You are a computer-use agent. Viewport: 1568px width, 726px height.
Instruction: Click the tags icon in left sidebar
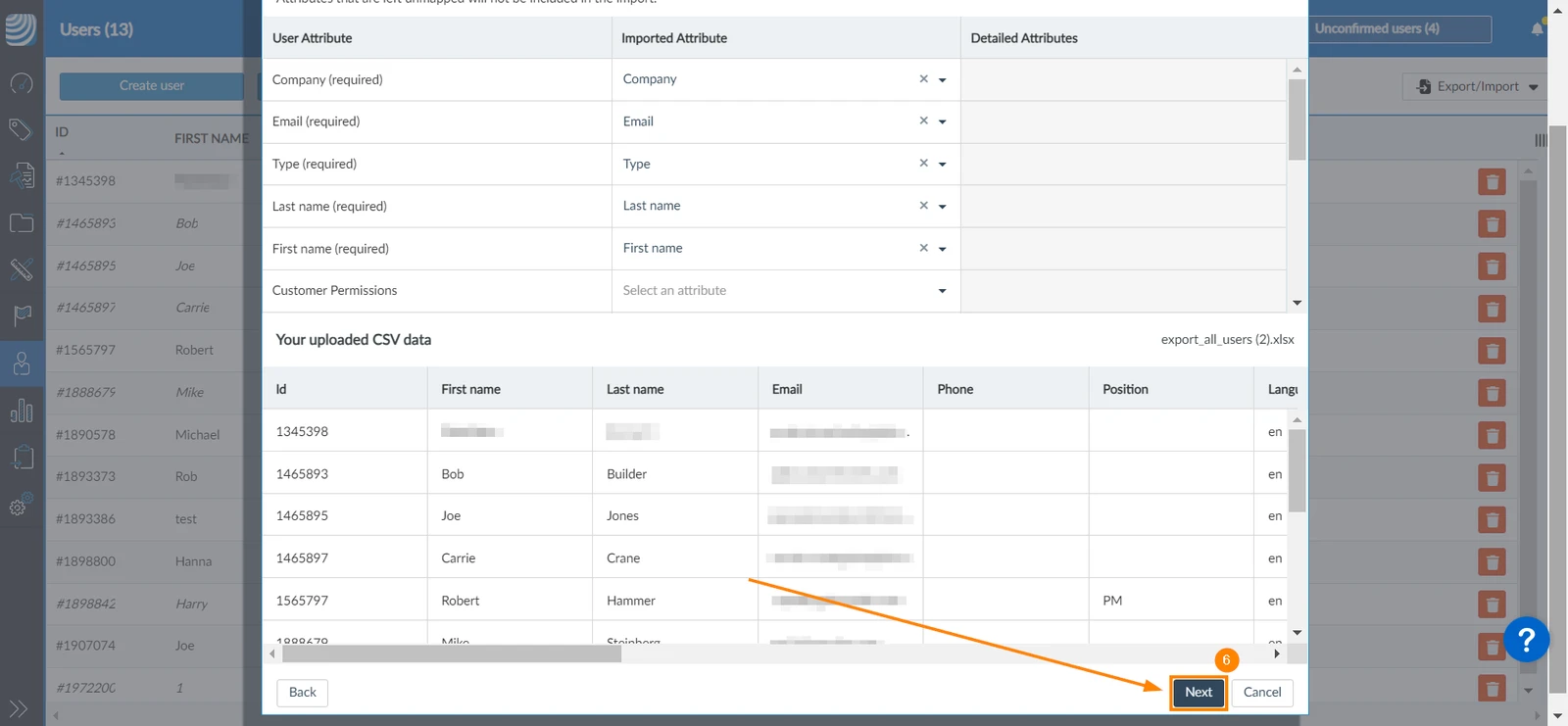[x=21, y=129]
